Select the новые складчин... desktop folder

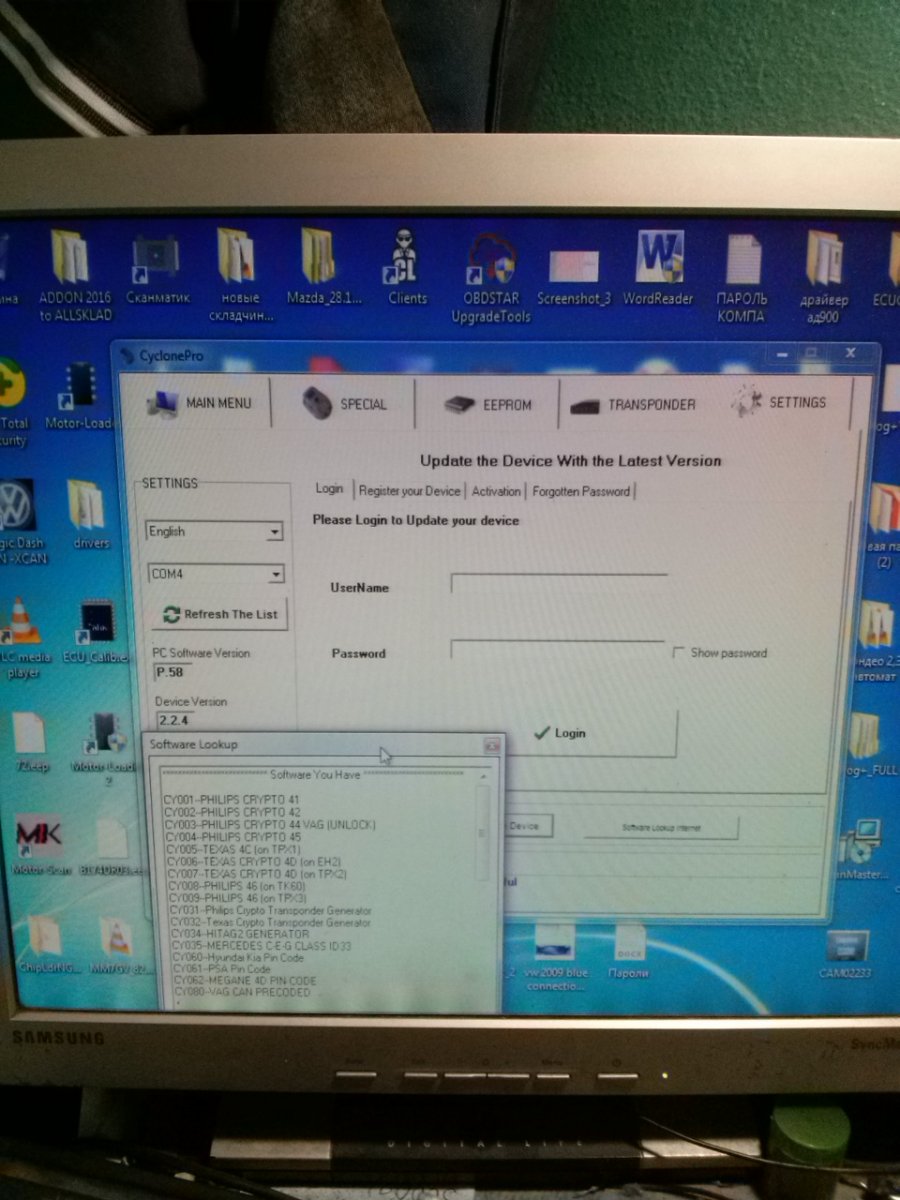point(239,275)
